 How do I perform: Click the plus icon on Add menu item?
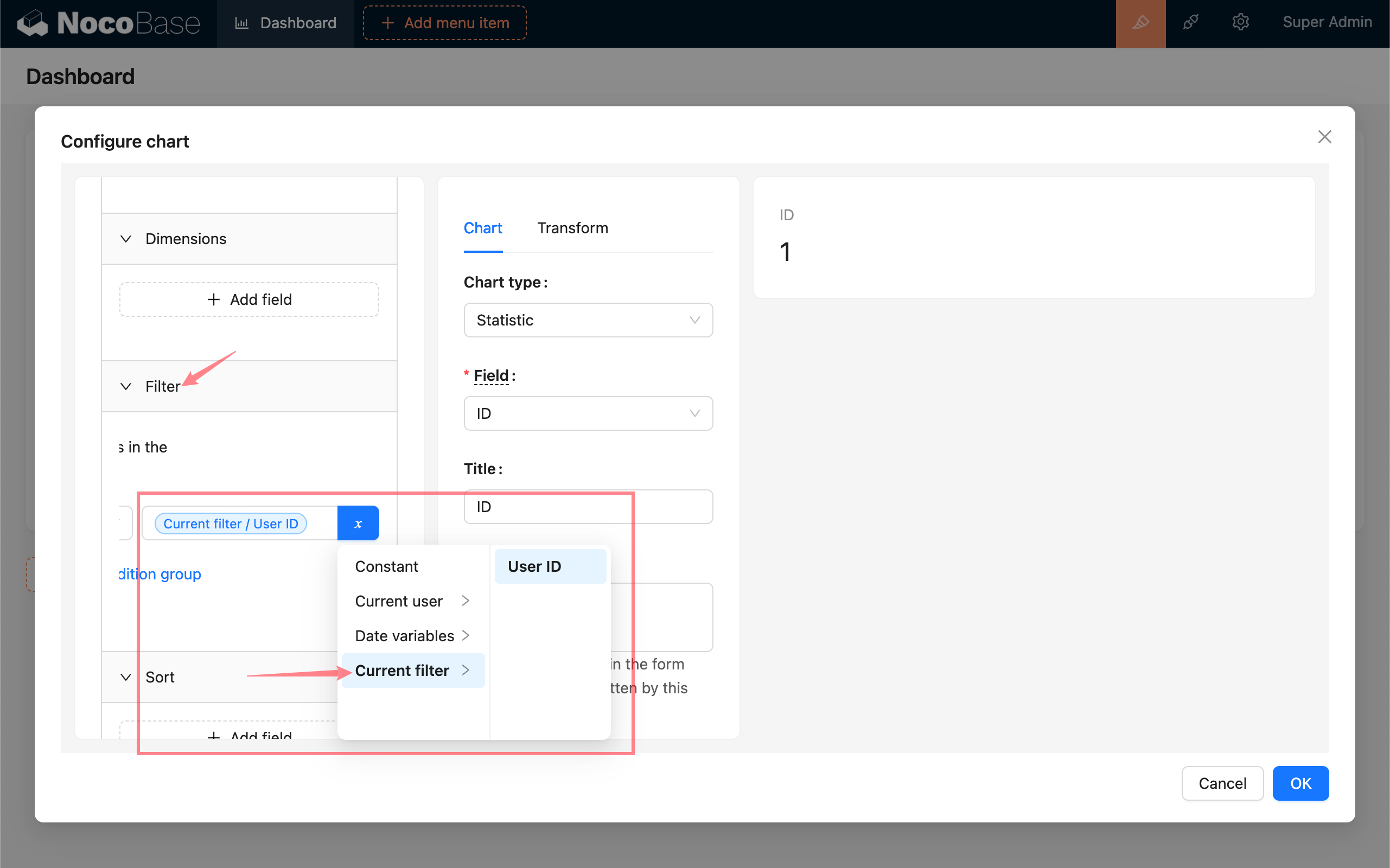[387, 23]
